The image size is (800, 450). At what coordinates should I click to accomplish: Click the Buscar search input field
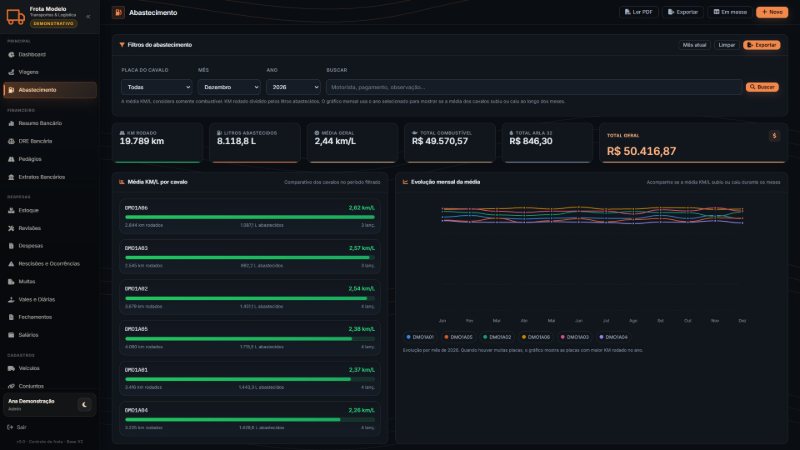point(534,87)
